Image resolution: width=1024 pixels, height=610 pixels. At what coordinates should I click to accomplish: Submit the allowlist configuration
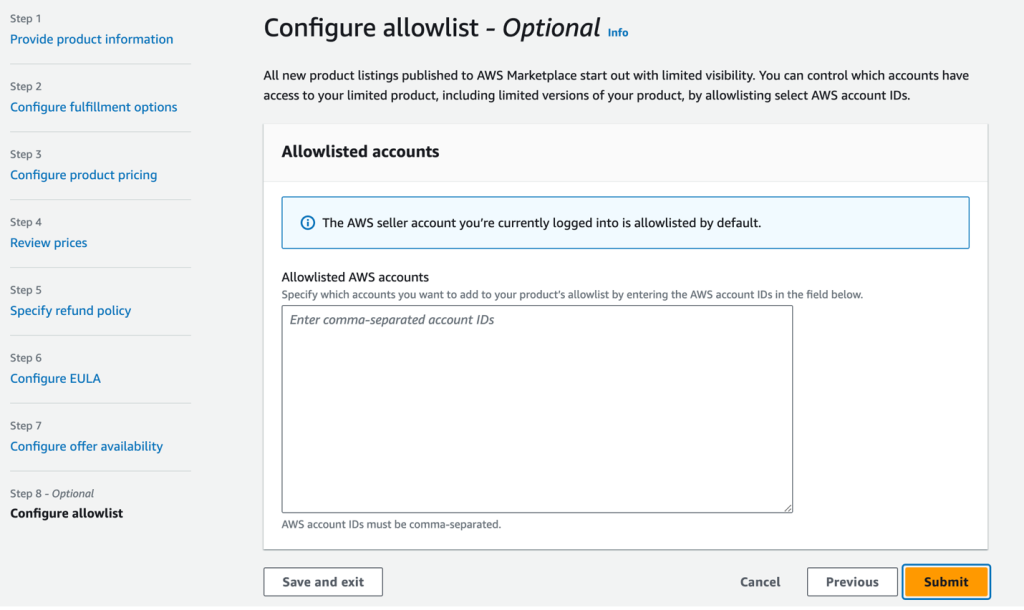tap(945, 581)
